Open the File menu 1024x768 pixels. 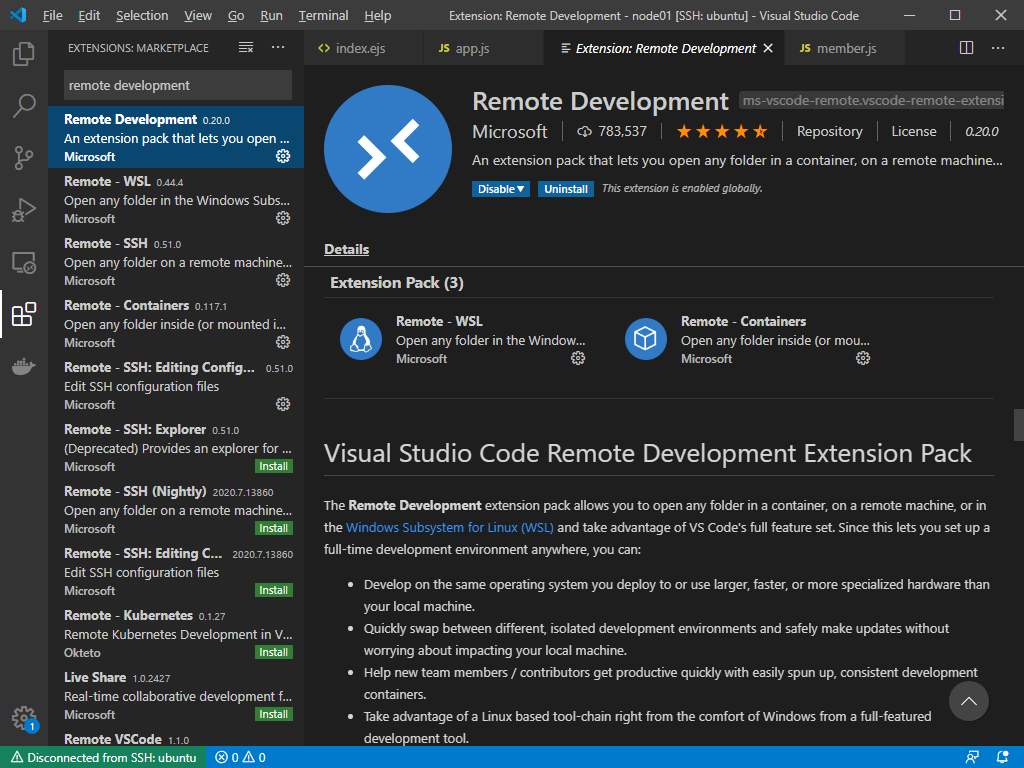[x=52, y=16]
